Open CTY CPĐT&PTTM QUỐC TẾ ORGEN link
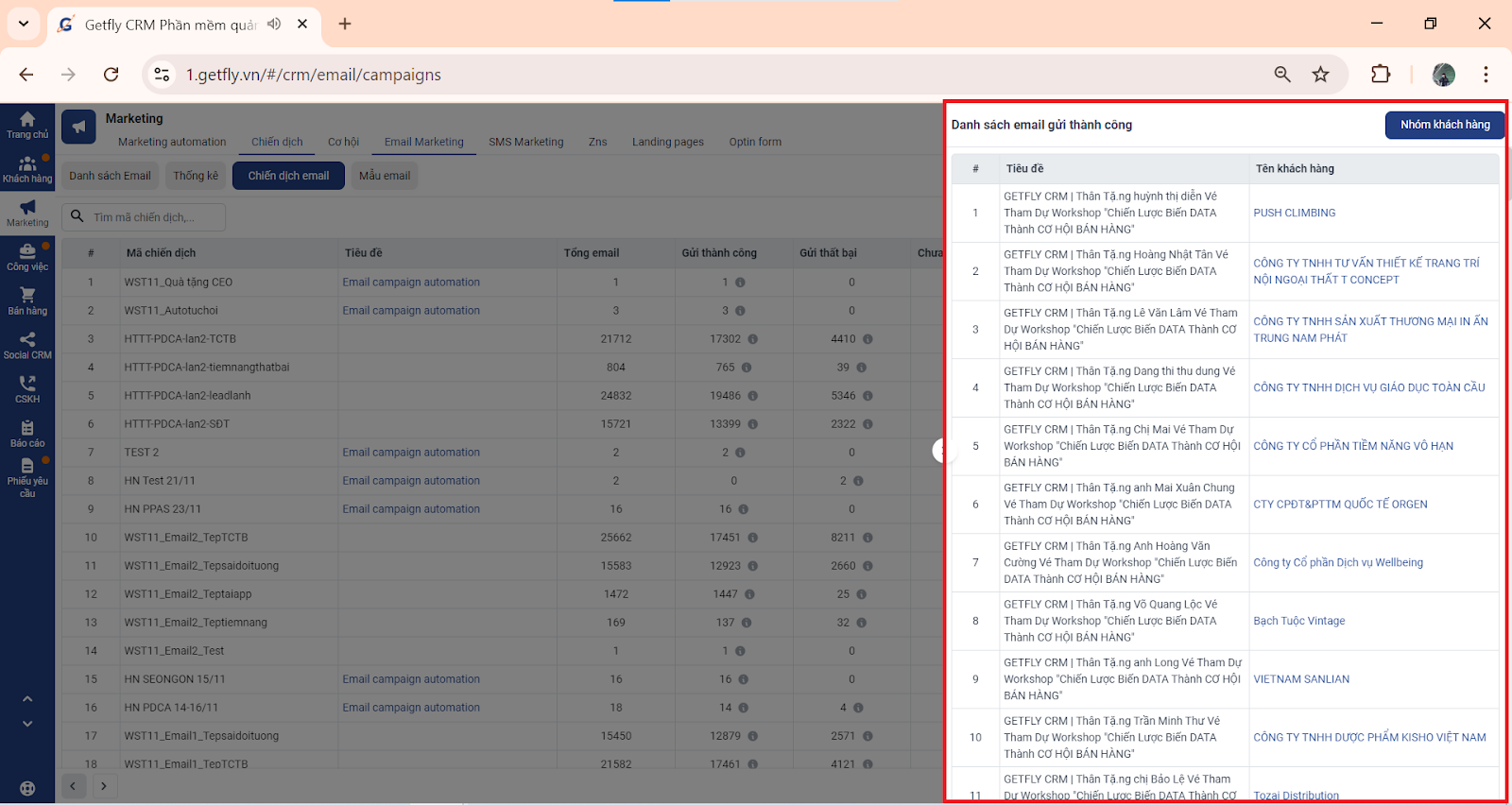1512x805 pixels. 1340,505
